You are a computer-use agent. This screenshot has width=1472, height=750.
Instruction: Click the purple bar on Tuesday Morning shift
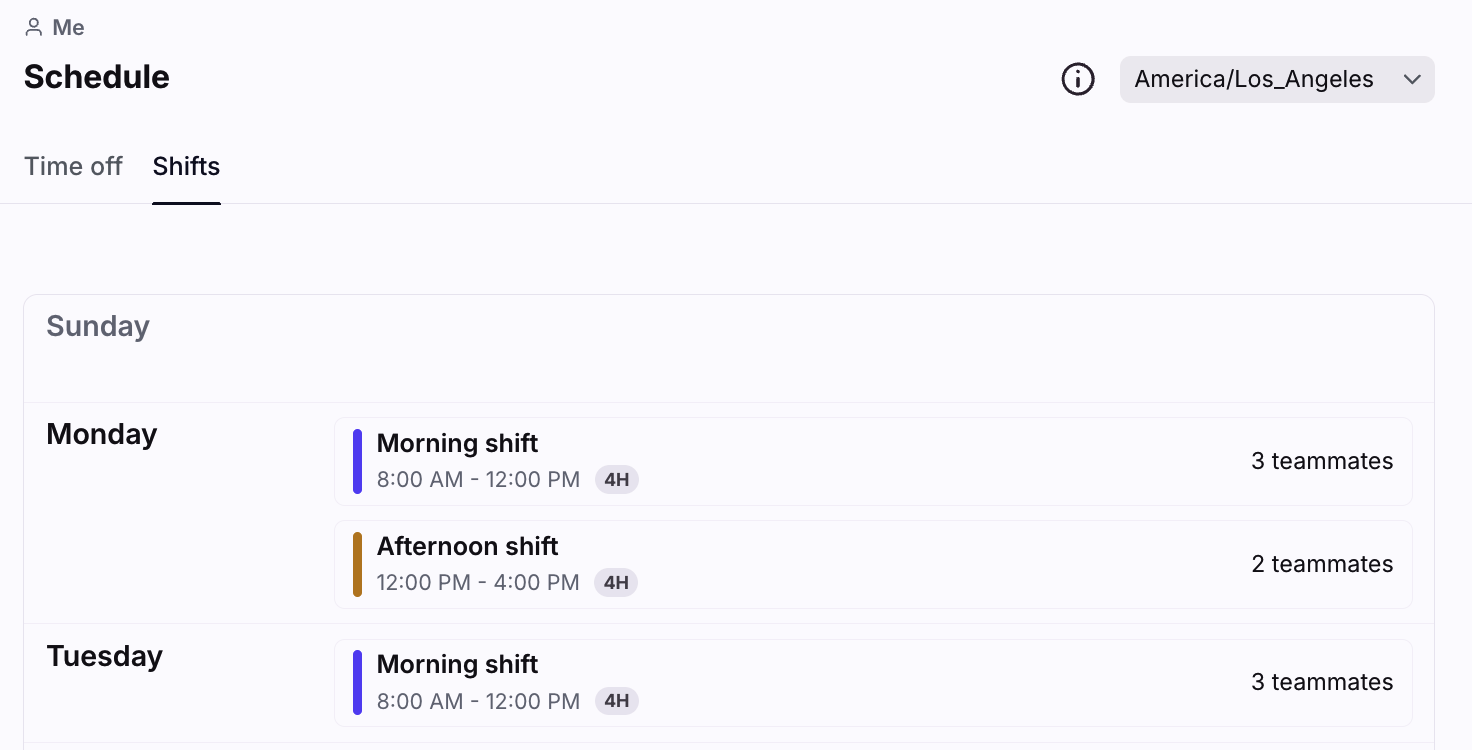click(x=357, y=682)
